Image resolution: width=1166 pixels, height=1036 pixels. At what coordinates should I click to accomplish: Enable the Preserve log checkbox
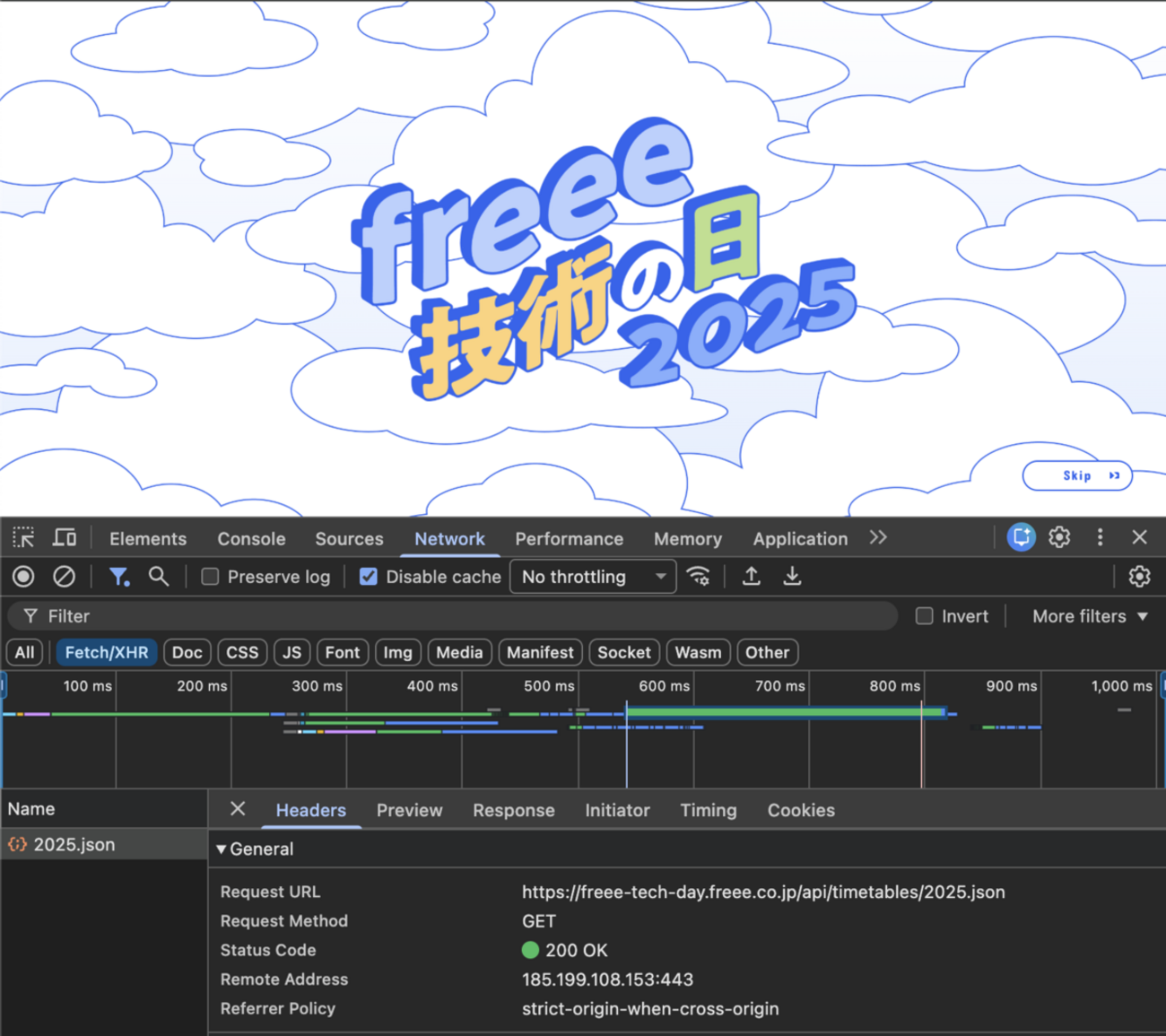210,576
